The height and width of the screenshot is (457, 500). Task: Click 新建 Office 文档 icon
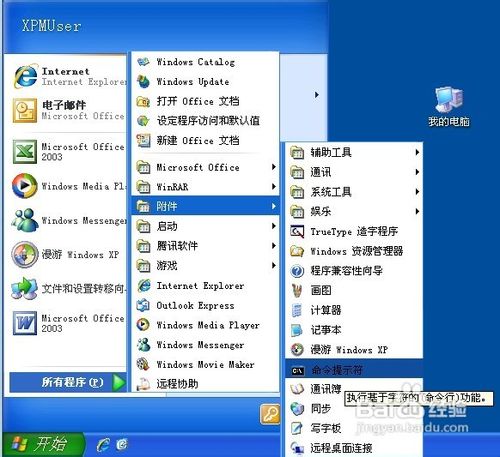pyautogui.click(x=144, y=140)
